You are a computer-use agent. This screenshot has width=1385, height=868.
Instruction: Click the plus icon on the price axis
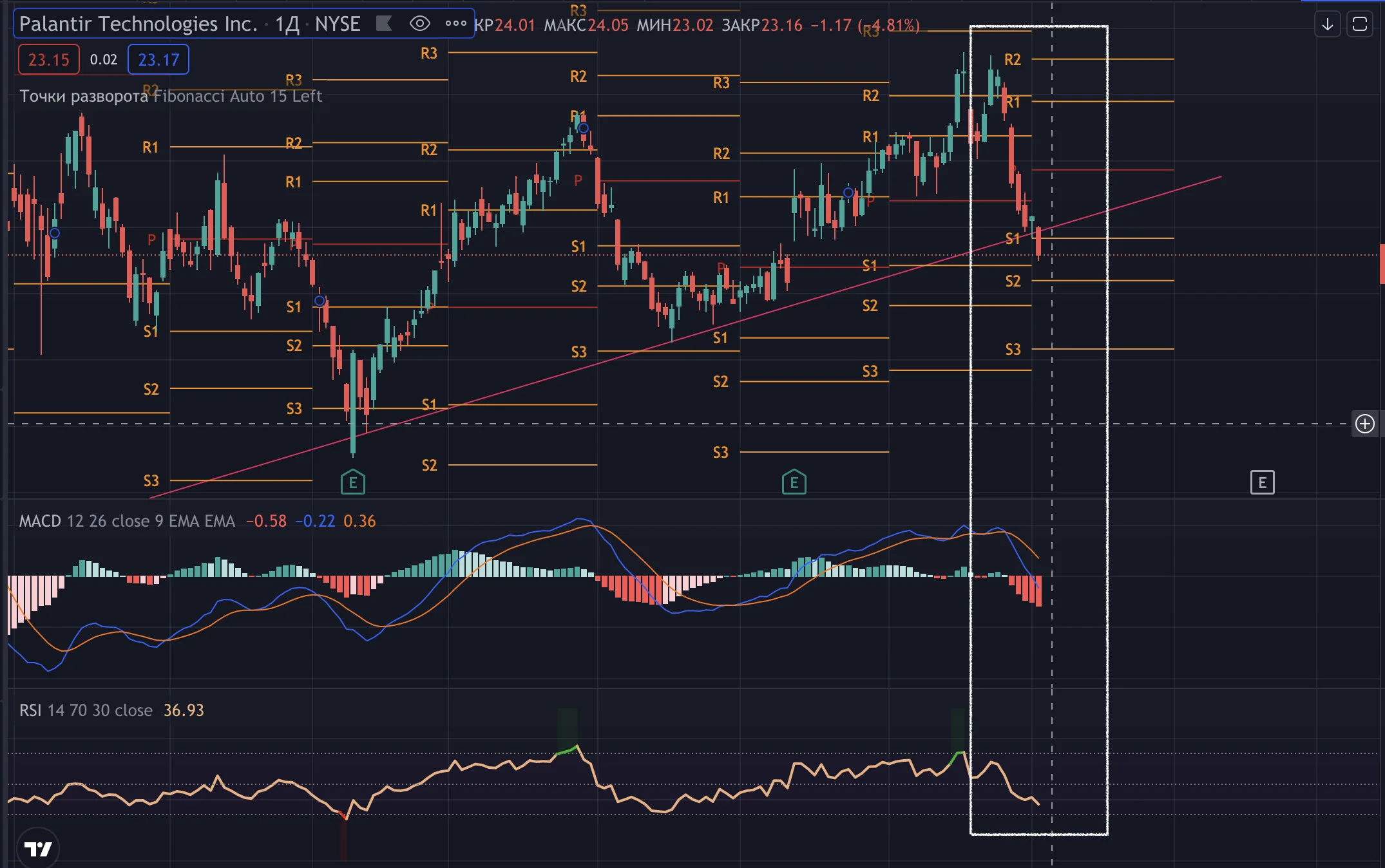click(x=1365, y=424)
